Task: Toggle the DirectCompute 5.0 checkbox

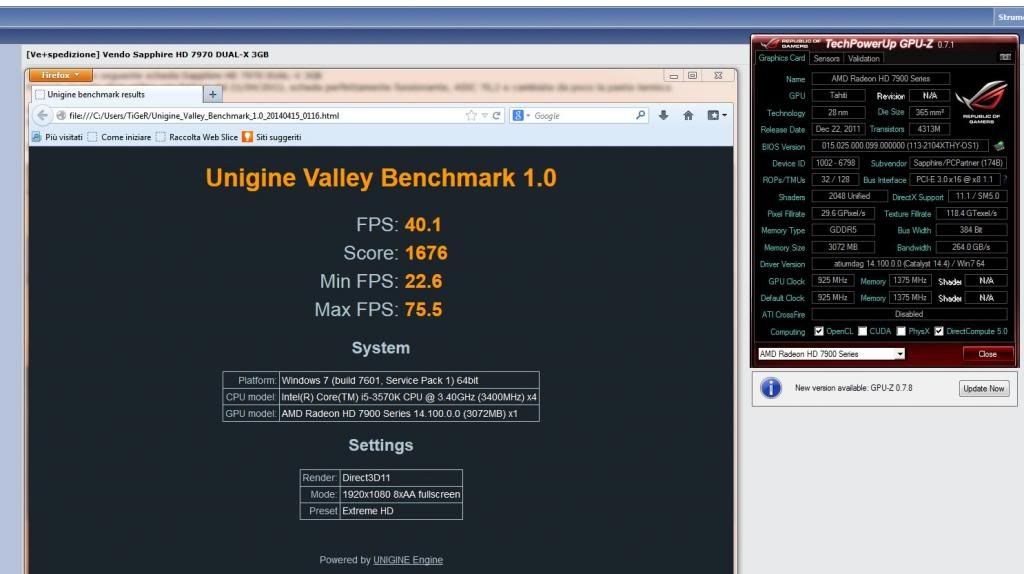Action: coord(939,331)
